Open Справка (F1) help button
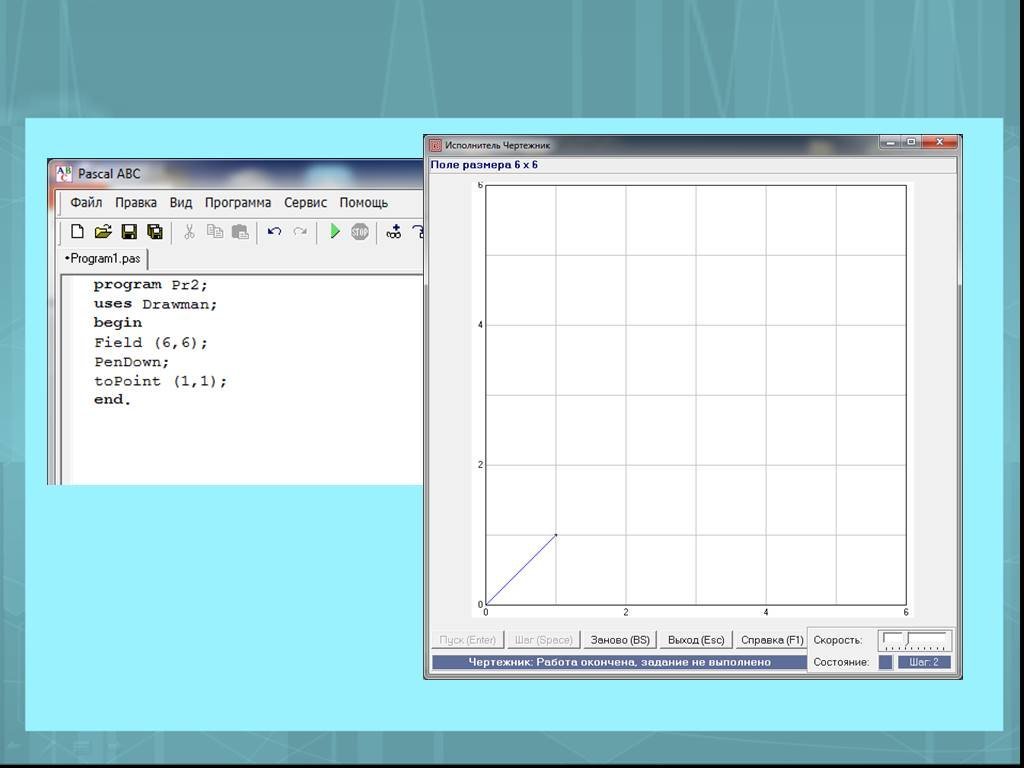 [x=772, y=640]
